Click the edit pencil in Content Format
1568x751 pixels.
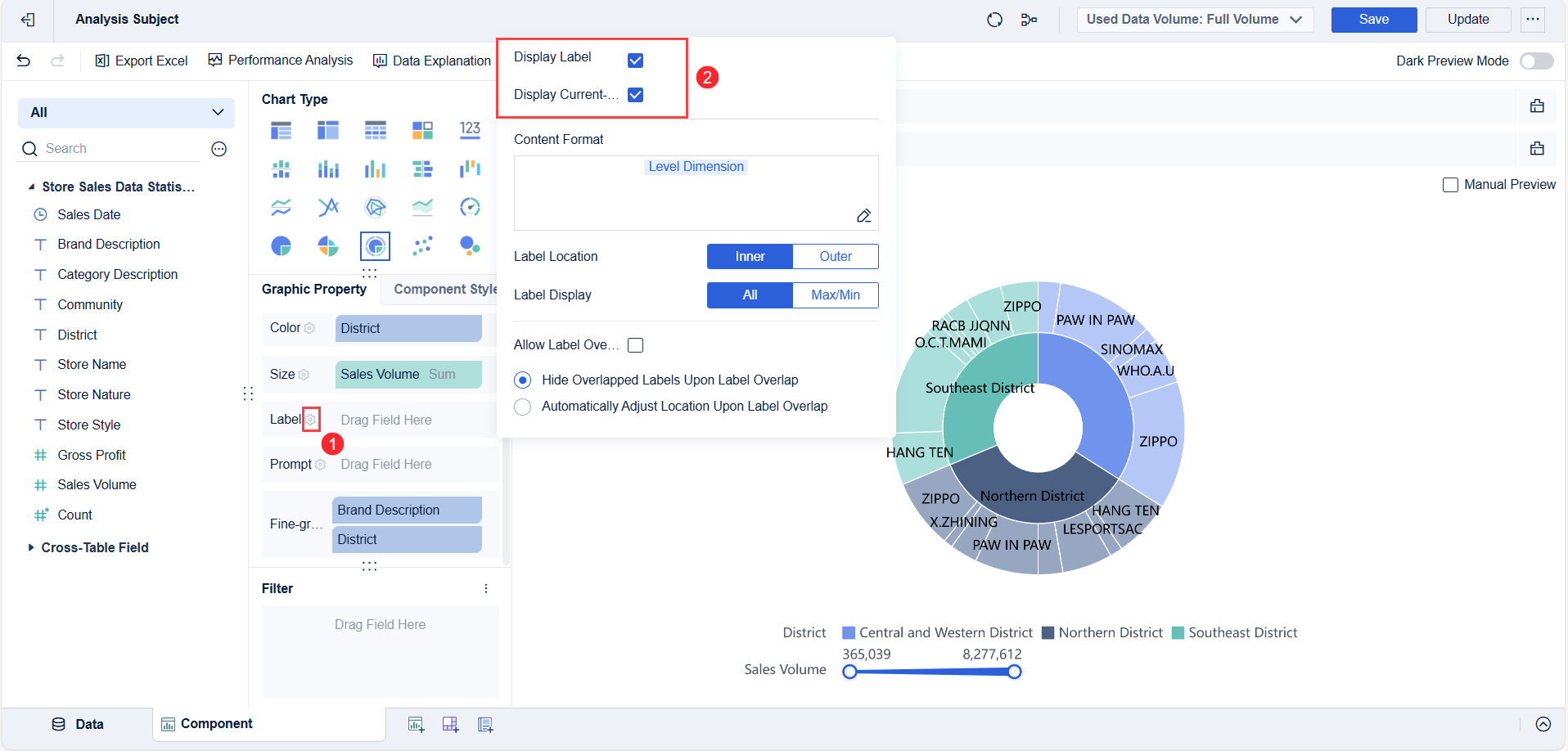click(x=863, y=215)
